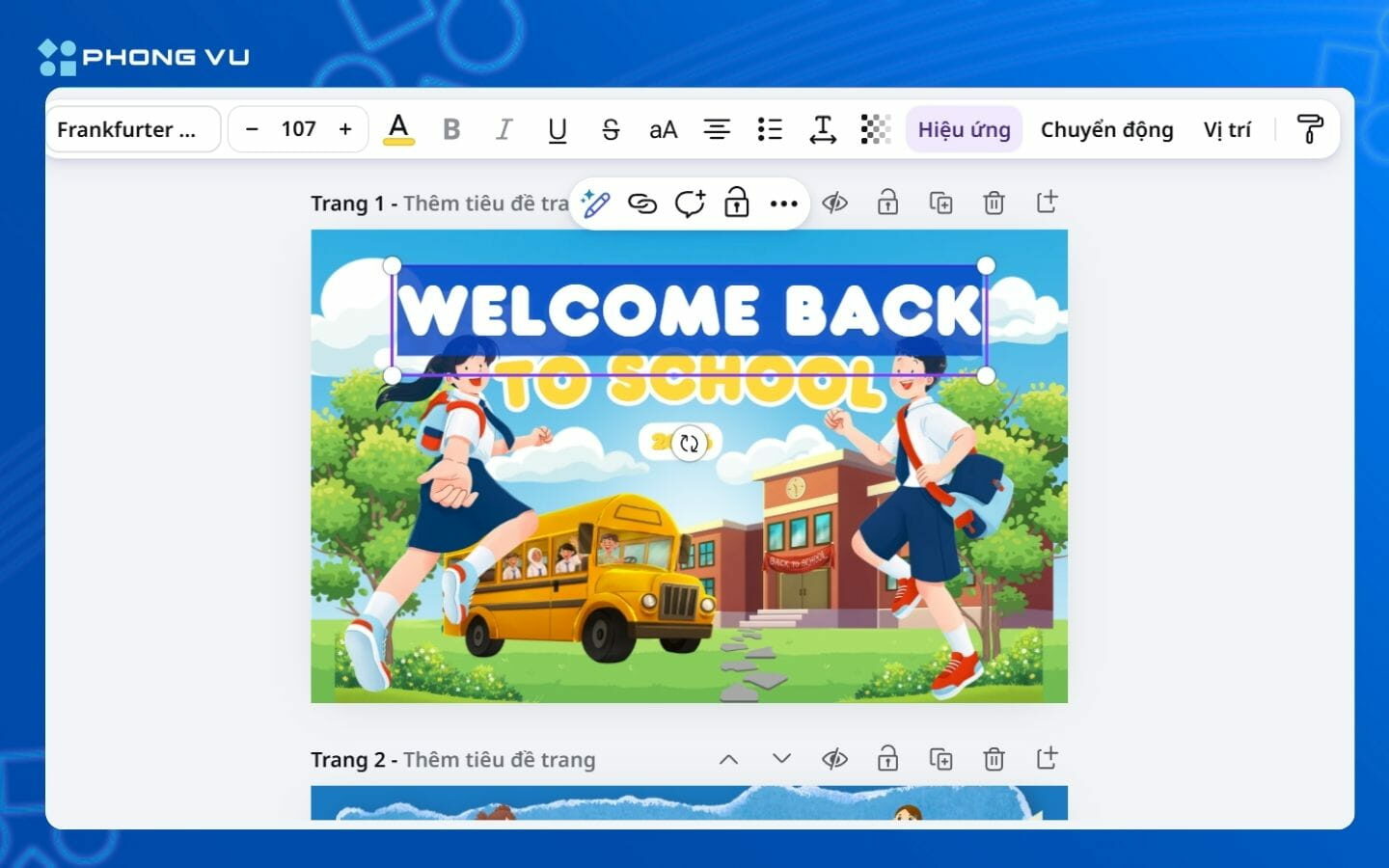
Task: Open letter and line spacing options
Action: pyautogui.click(x=823, y=129)
